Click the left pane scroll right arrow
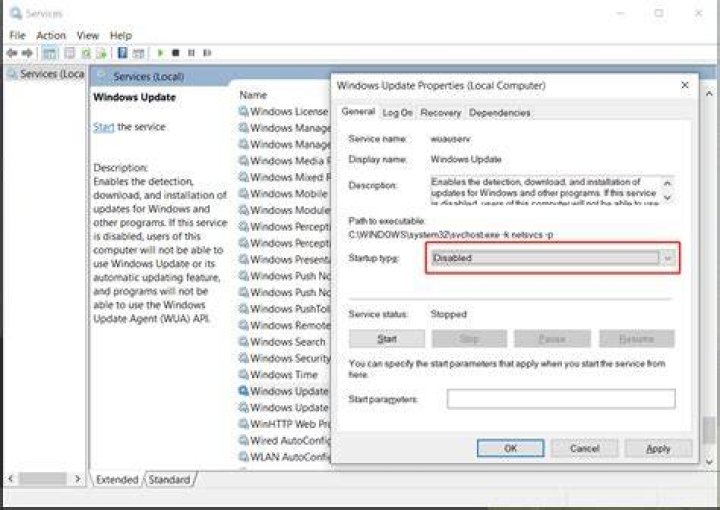 tap(78, 479)
